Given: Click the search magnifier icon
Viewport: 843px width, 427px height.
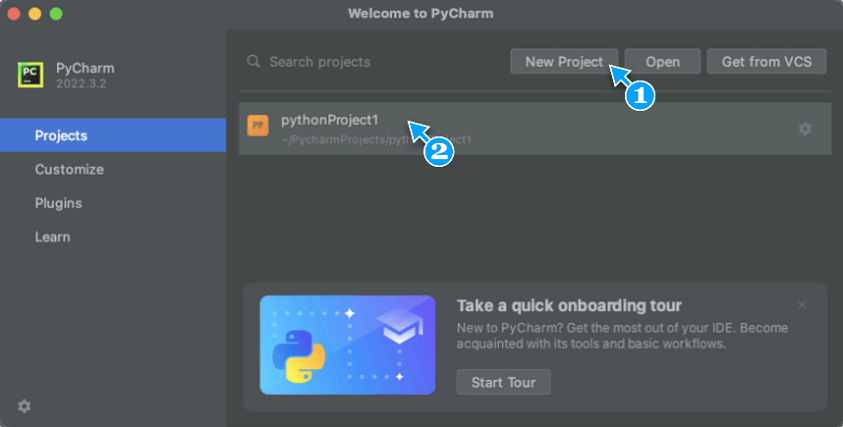Looking at the screenshot, I should tap(253, 61).
